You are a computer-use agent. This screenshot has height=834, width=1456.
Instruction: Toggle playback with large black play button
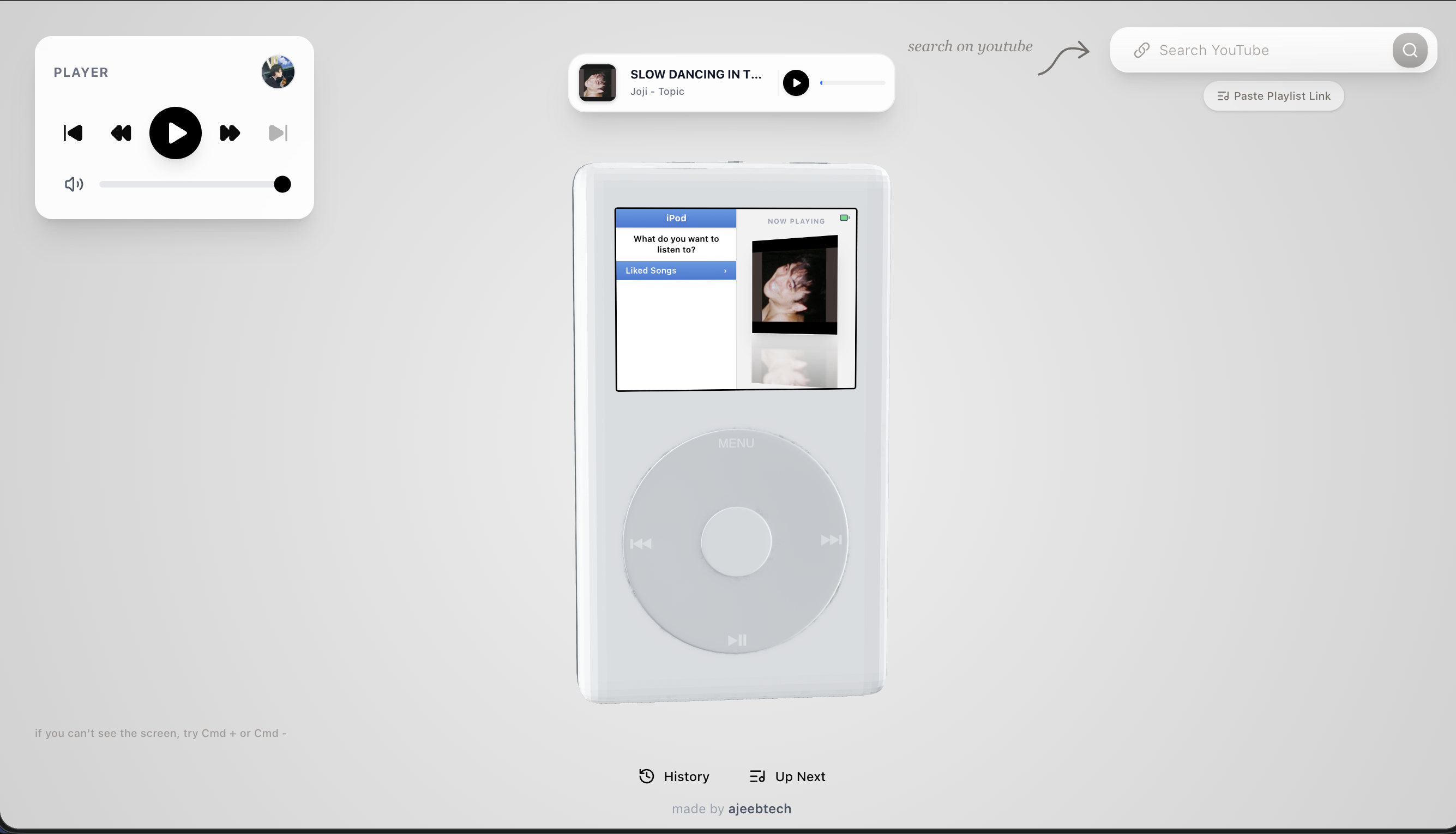point(176,133)
